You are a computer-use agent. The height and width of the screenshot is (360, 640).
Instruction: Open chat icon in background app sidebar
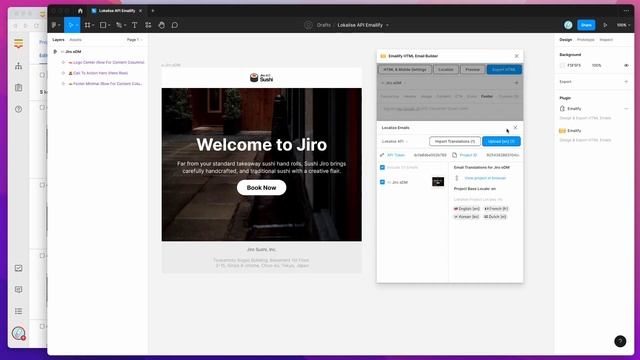[18, 289]
